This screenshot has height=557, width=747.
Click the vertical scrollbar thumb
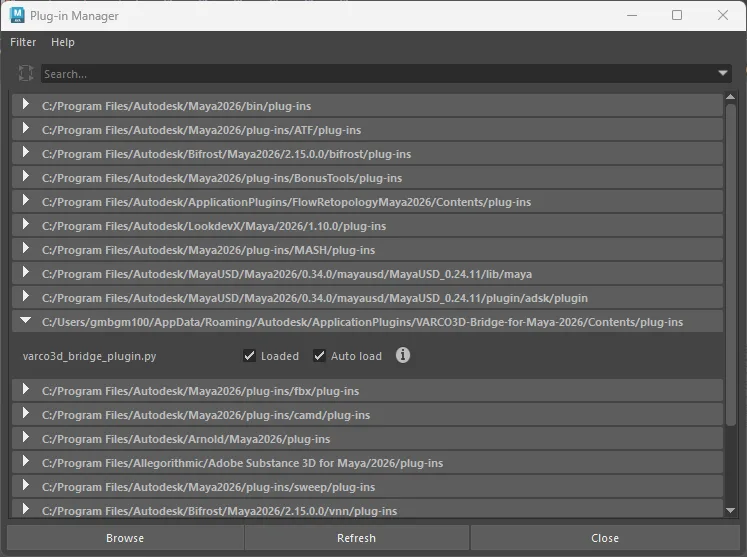point(730,264)
